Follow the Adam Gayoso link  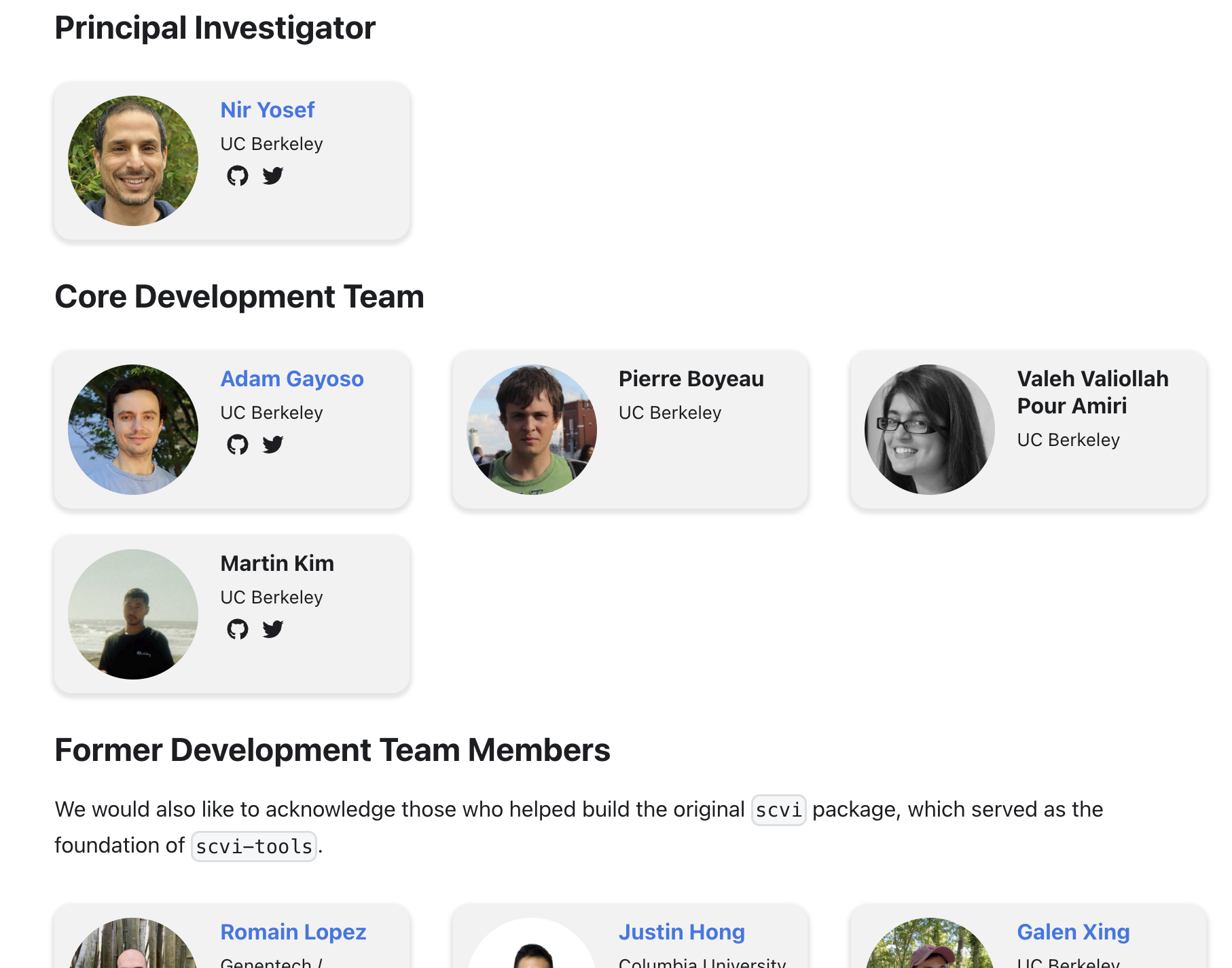coord(292,379)
